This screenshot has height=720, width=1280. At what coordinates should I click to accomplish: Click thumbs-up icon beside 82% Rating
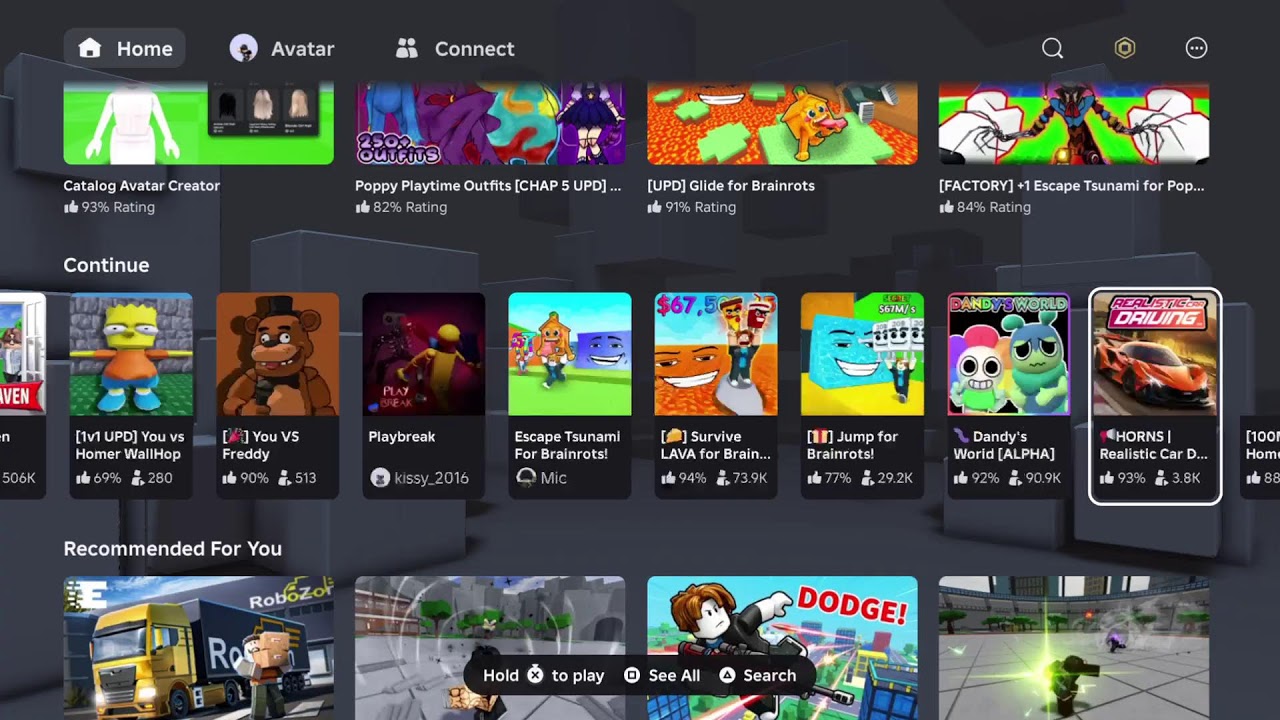[x=363, y=207]
